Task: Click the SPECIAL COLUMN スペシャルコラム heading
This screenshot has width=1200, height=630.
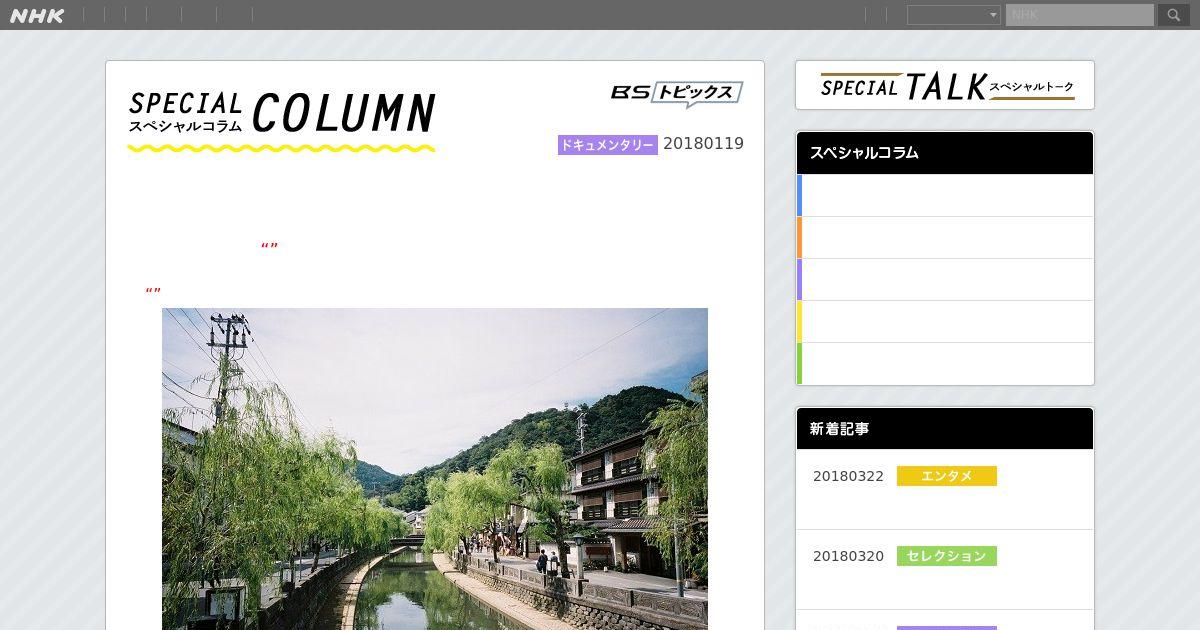Action: tap(281, 122)
